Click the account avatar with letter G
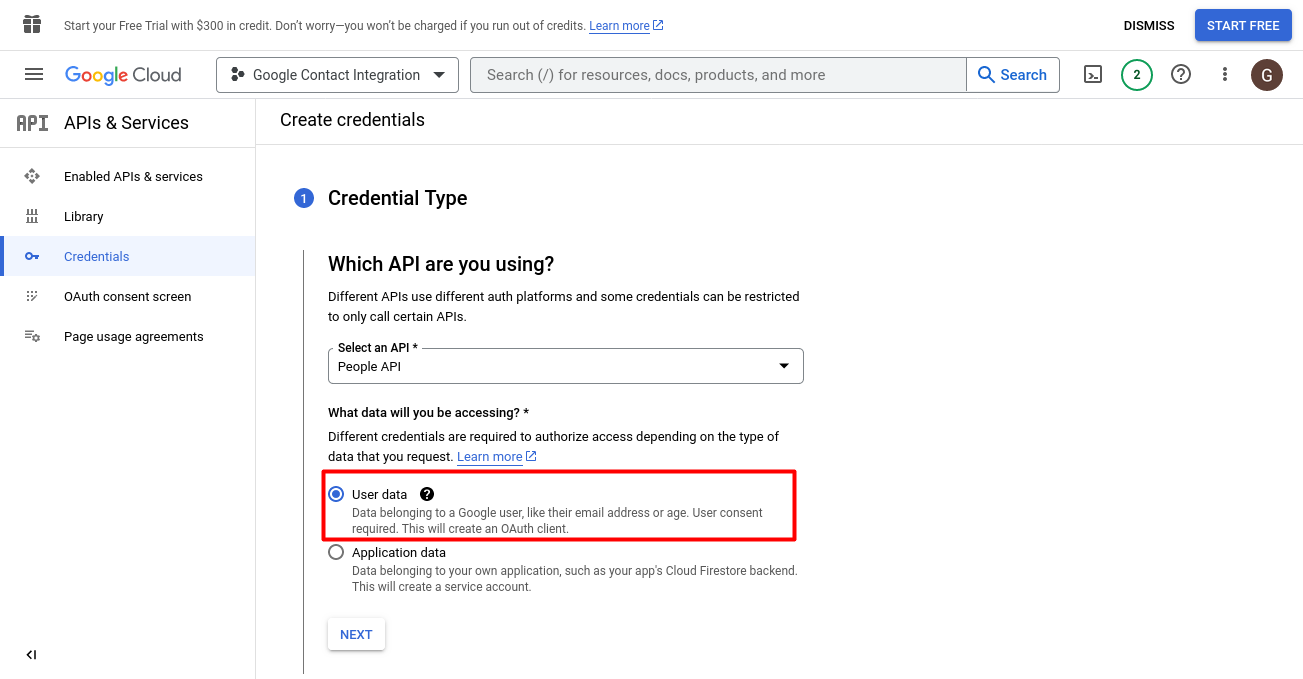1303x679 pixels. pyautogui.click(x=1267, y=74)
